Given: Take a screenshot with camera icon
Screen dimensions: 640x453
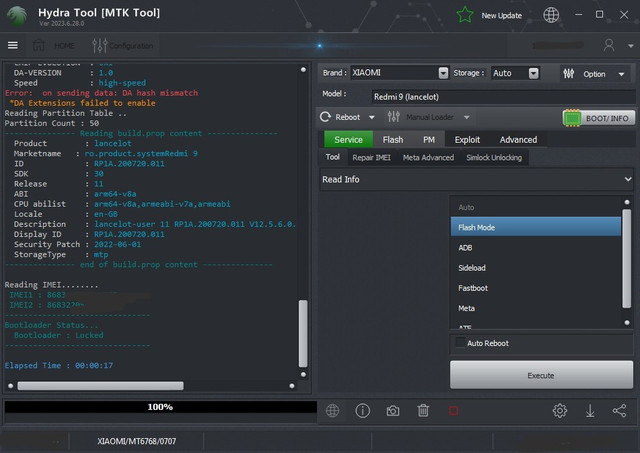Looking at the screenshot, I should click(393, 411).
